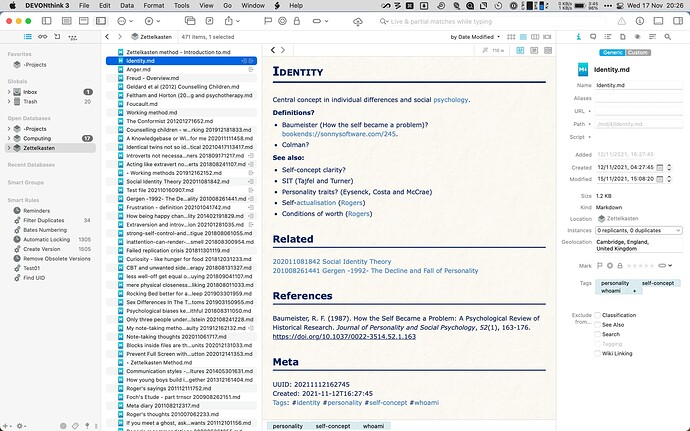Open the inspector Annotations speech bubble icon

pos(593,37)
